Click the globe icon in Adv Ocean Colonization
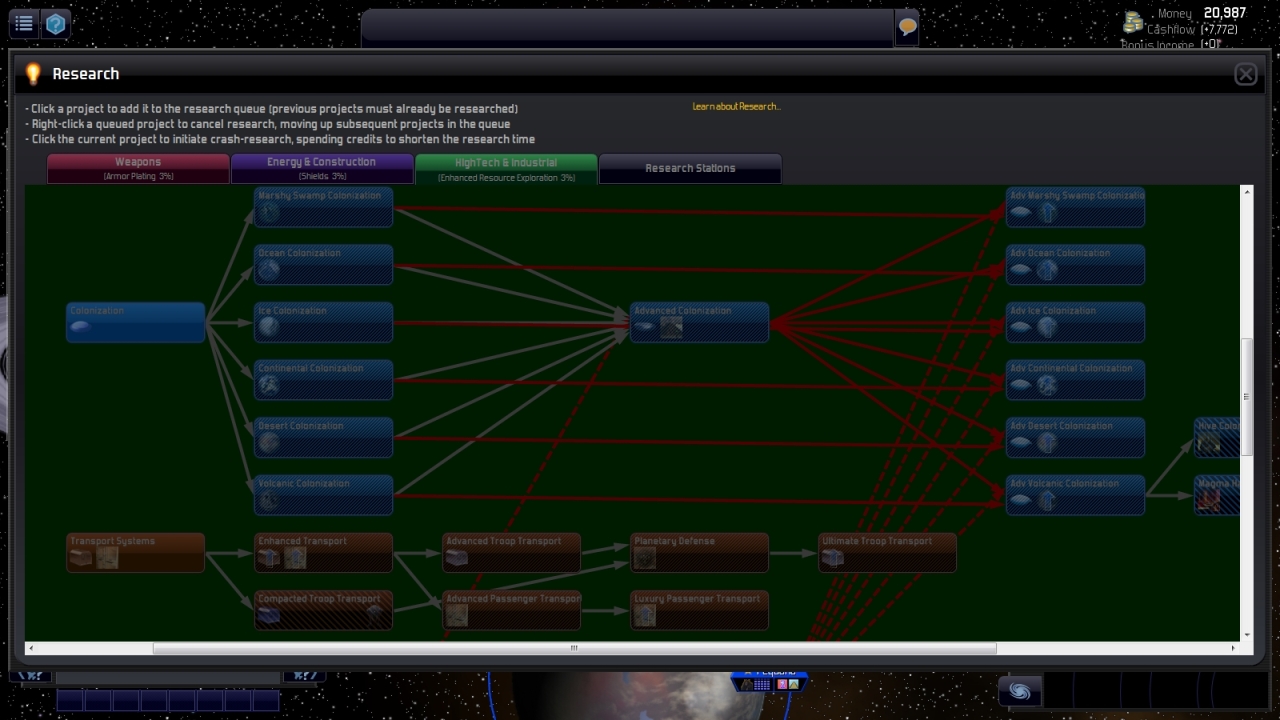1280x720 pixels. point(1047,270)
